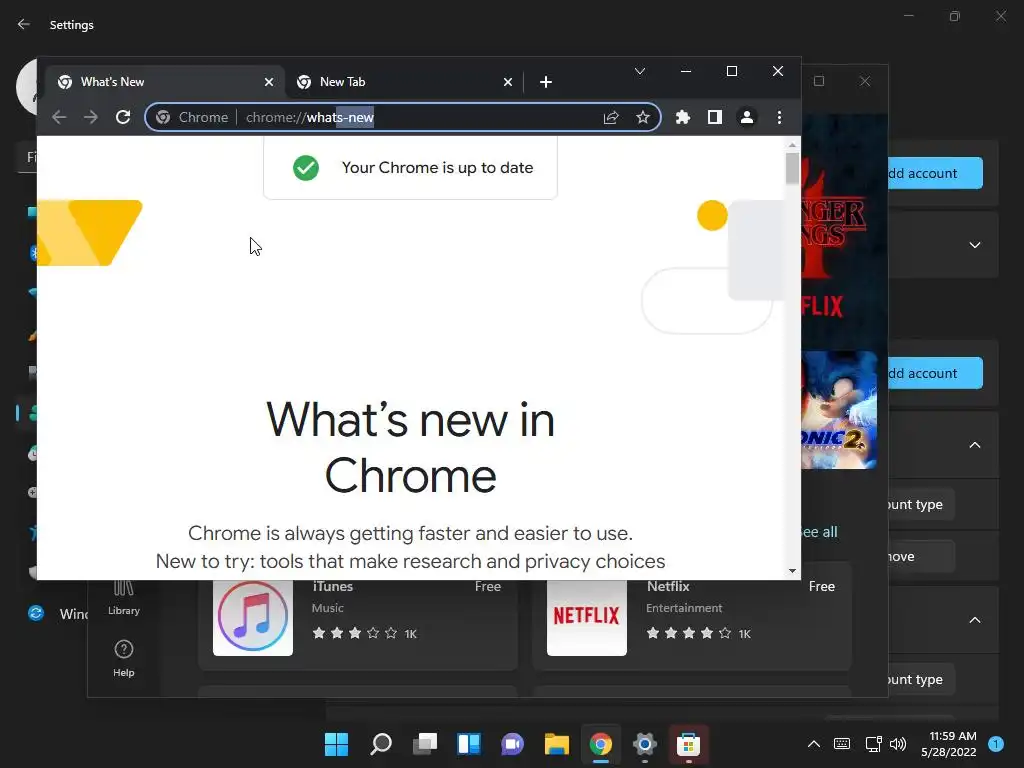1024x768 pixels.
Task: Open Netflix app icon in Store
Action: [x=586, y=618]
